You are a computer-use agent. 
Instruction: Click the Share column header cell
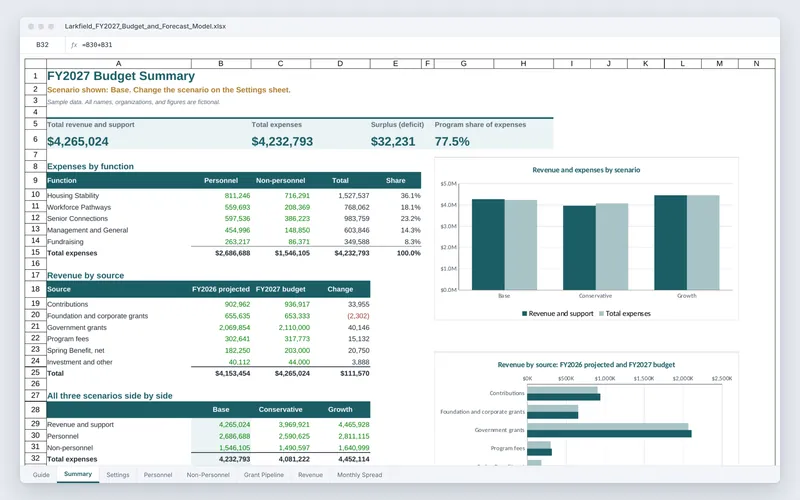pos(396,181)
